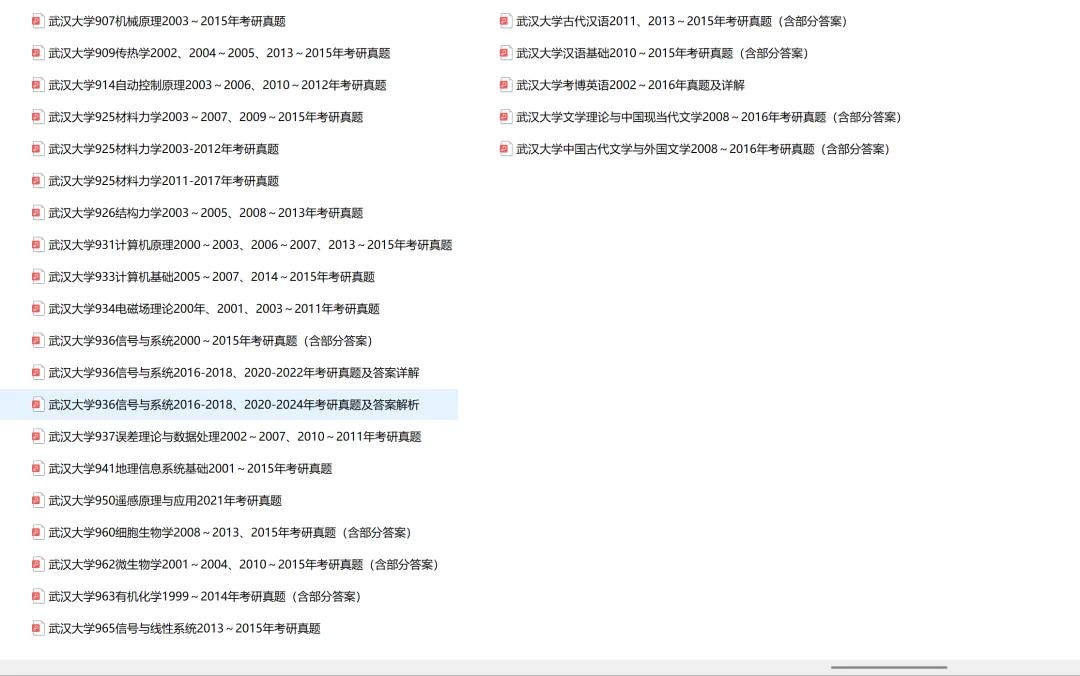Select file 武汉大学950遥感原理与应用2021年考研真题
This screenshot has width=1080, height=676.
[165, 500]
